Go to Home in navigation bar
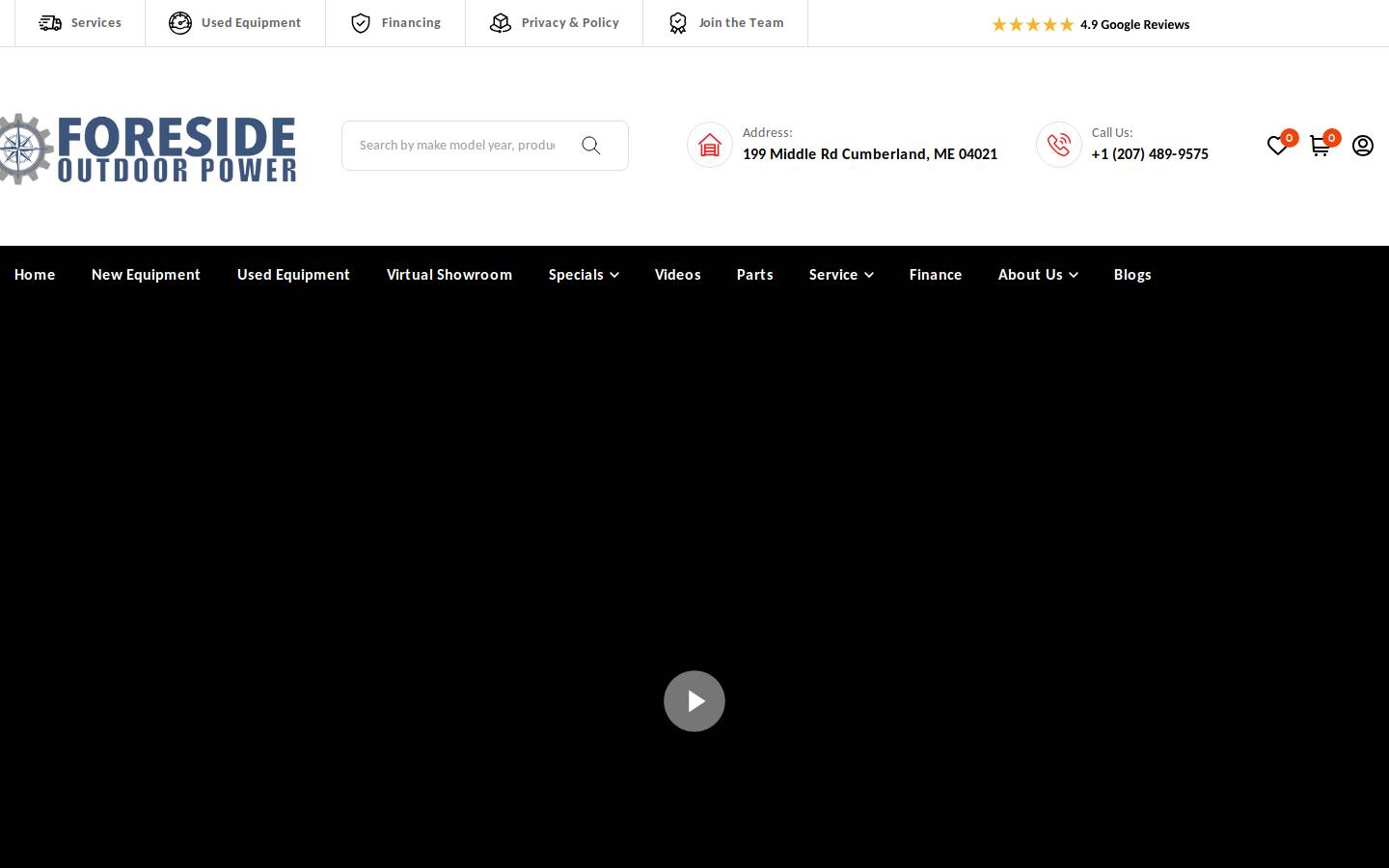This screenshot has height=868, width=1389. 35,275
